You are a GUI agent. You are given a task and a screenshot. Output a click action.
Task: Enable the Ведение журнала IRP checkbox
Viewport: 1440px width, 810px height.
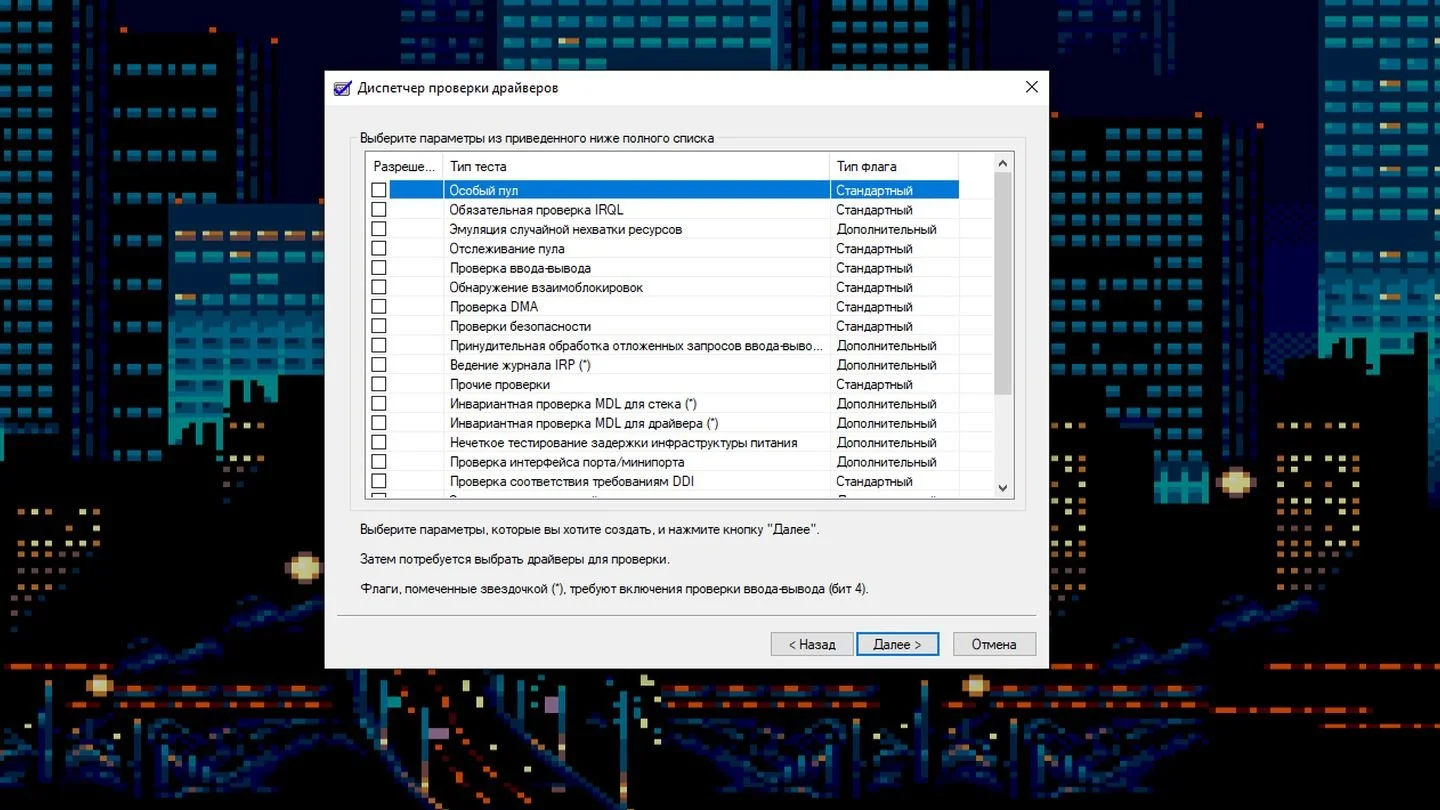378,365
